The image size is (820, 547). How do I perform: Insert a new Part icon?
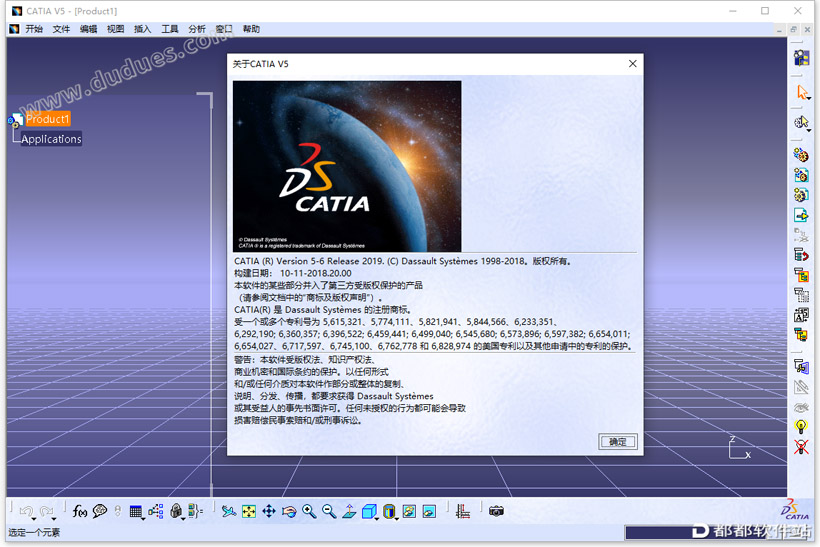click(801, 195)
